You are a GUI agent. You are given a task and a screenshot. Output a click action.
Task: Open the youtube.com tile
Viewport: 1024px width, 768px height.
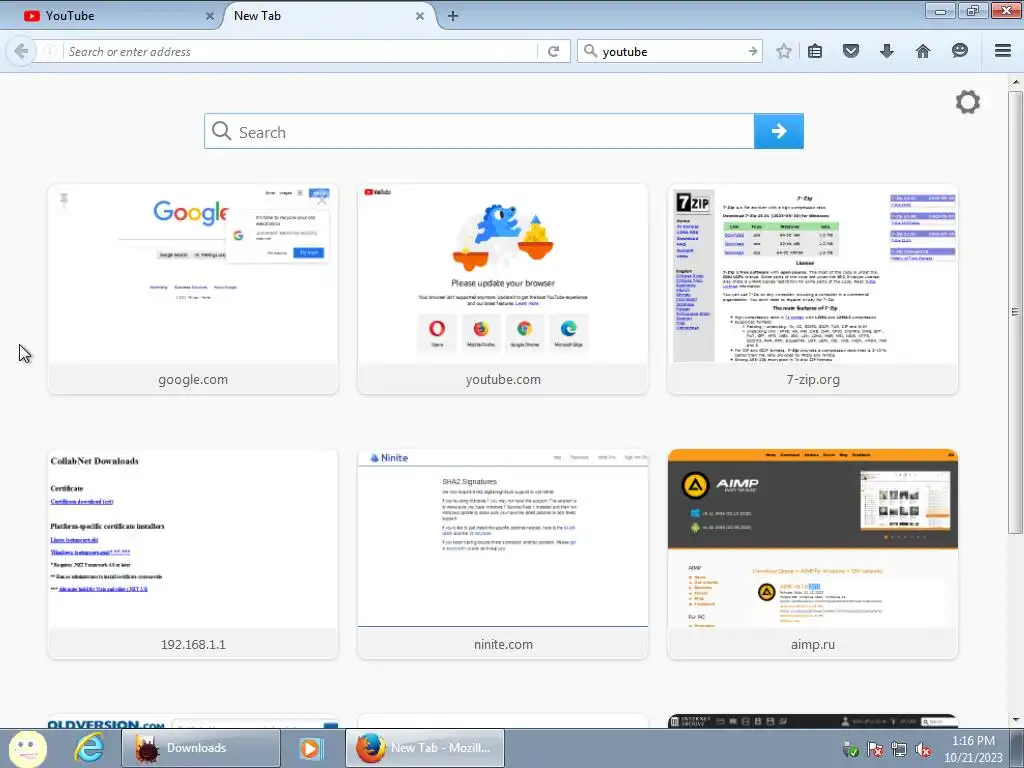pos(503,289)
